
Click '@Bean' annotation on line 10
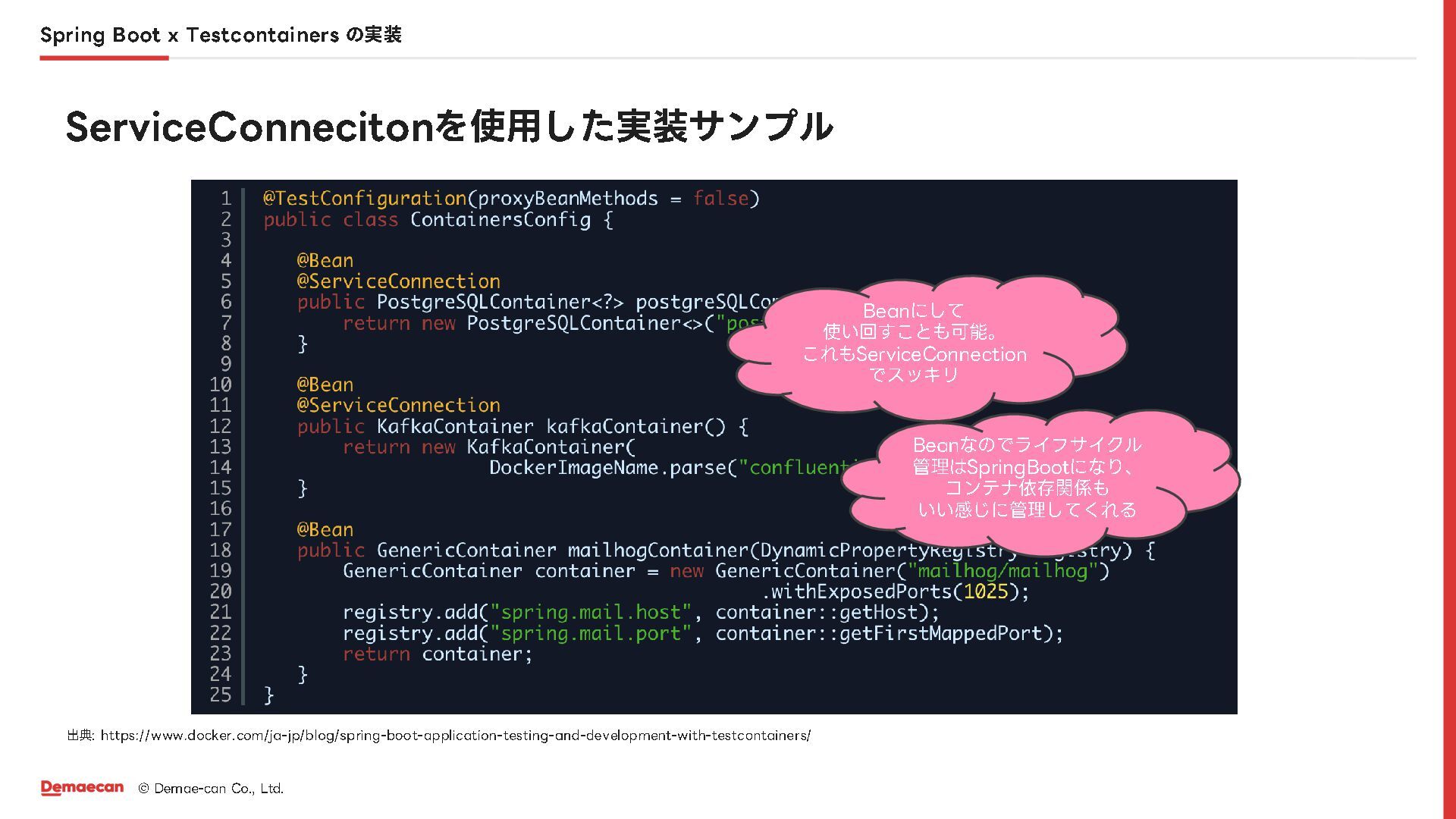click(325, 385)
